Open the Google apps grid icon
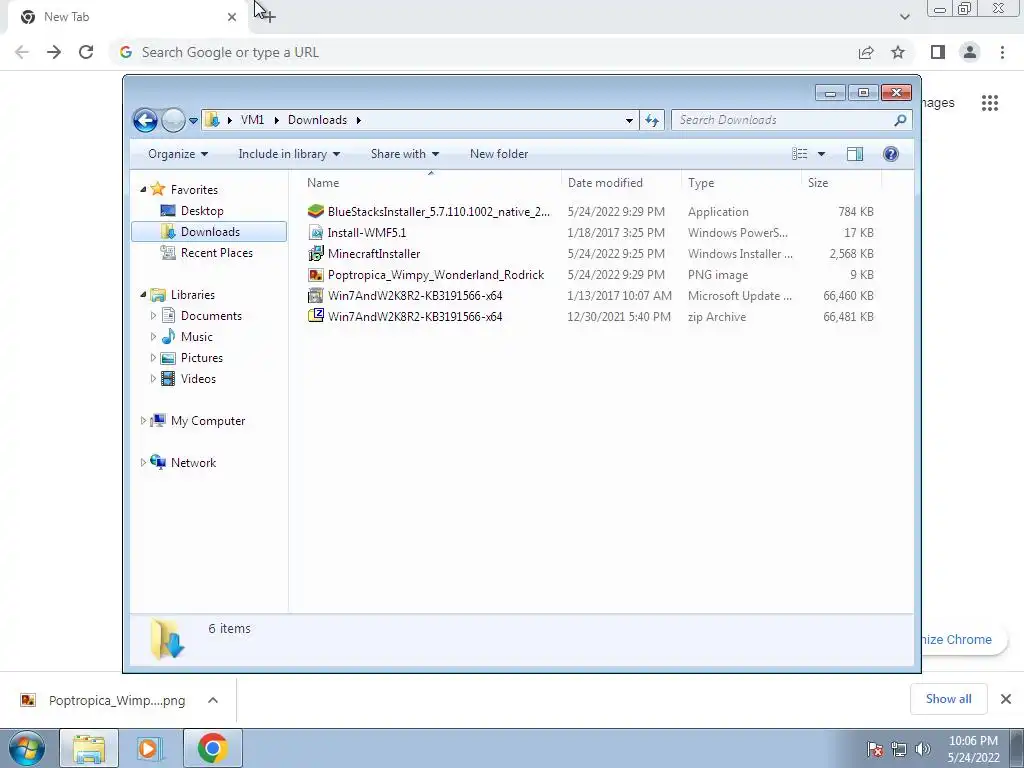 [x=990, y=103]
